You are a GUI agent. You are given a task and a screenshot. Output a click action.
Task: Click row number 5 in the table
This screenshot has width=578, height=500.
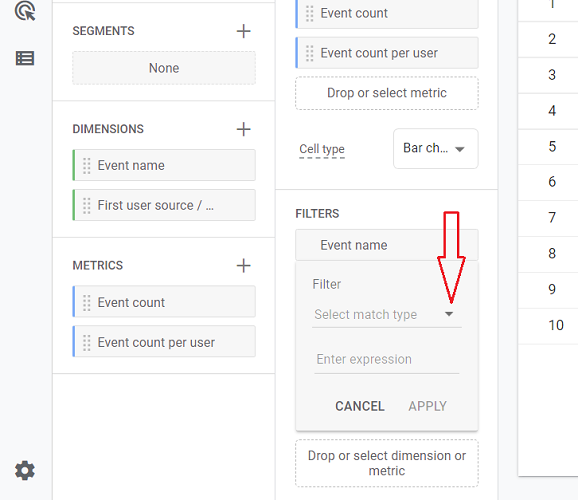[x=552, y=146]
